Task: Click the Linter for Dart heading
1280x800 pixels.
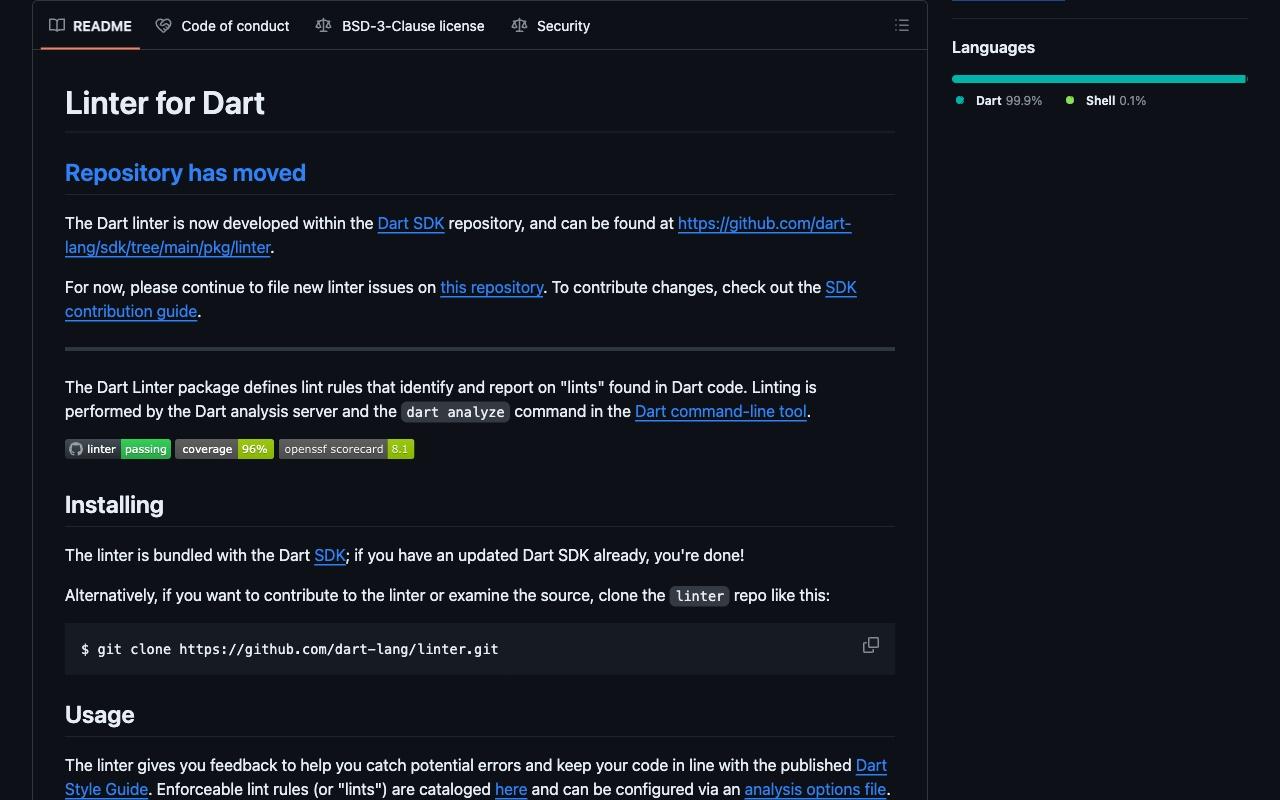Action: point(165,103)
